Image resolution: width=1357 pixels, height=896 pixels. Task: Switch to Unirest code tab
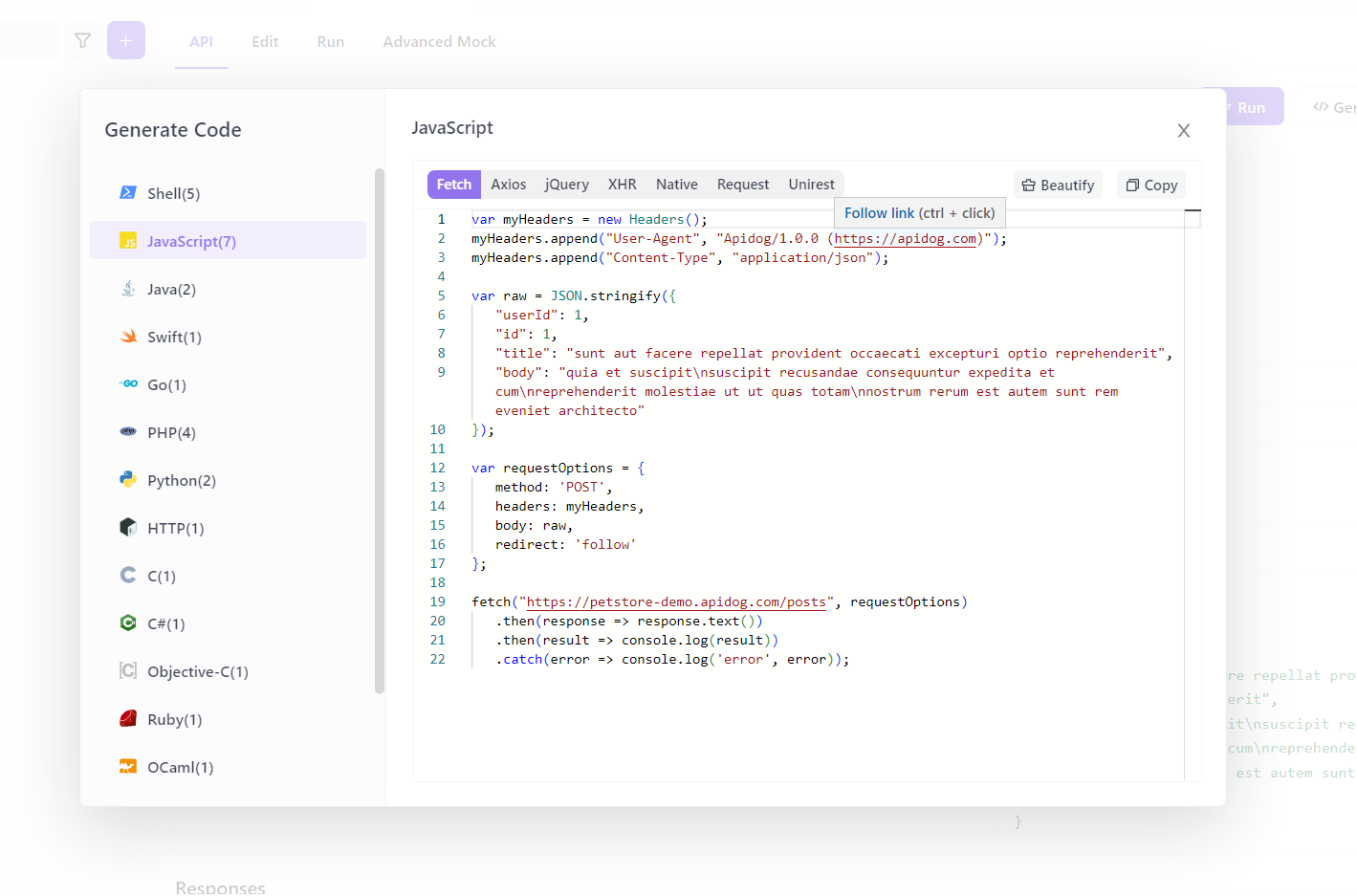[812, 185]
